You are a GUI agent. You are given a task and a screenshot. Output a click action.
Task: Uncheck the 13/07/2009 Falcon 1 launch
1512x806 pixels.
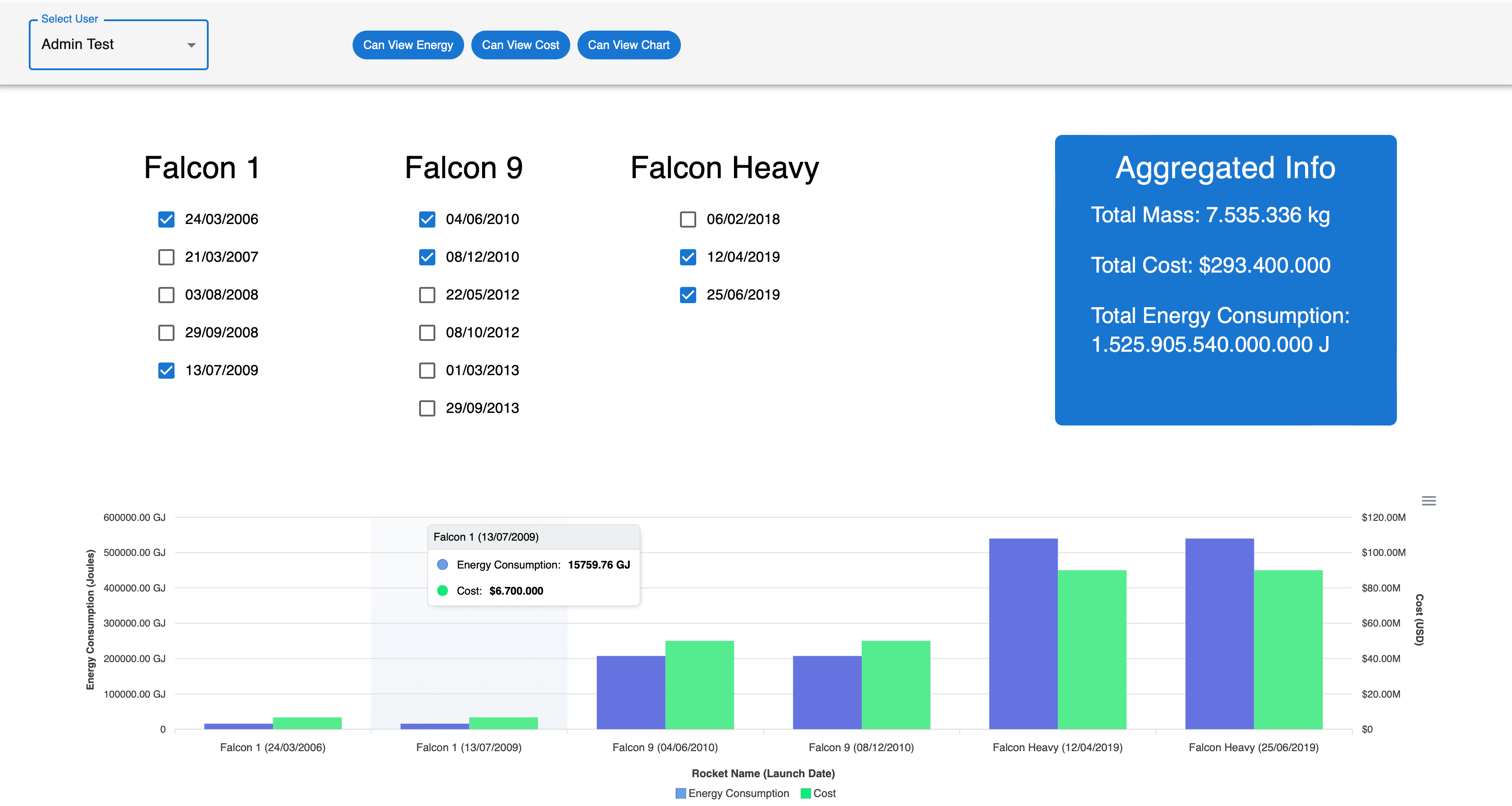coord(166,371)
